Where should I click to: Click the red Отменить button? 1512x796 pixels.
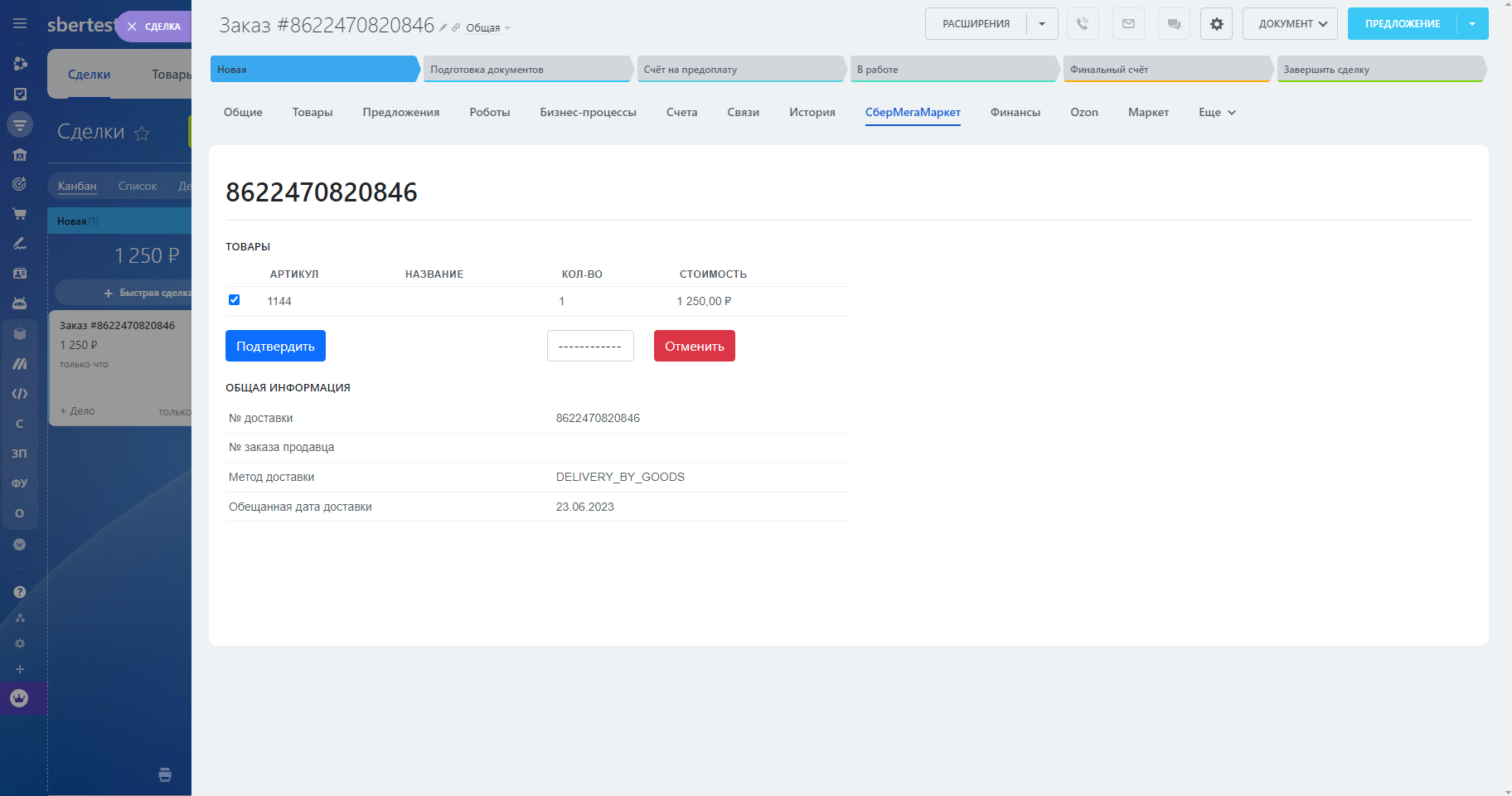(x=694, y=347)
